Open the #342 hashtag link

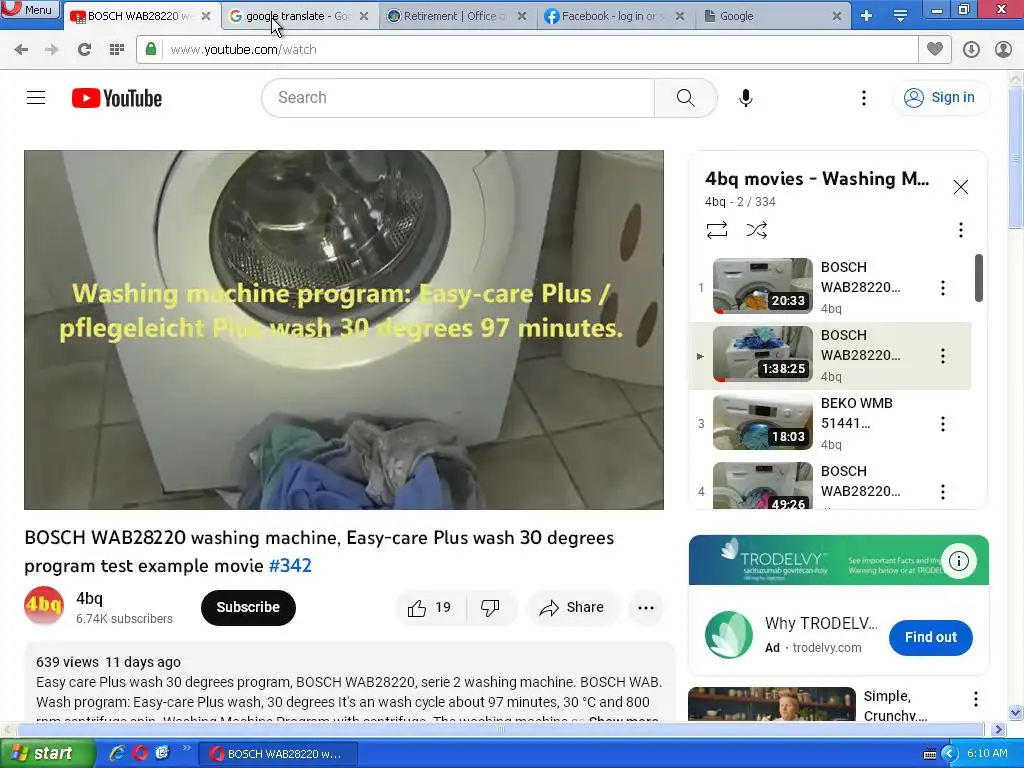pos(290,566)
